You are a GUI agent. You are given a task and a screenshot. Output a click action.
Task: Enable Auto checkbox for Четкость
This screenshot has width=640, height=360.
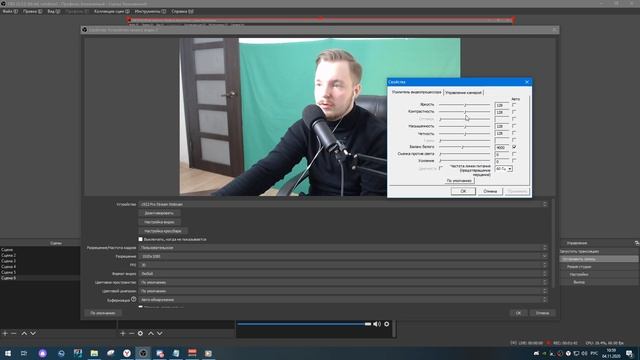(514, 133)
